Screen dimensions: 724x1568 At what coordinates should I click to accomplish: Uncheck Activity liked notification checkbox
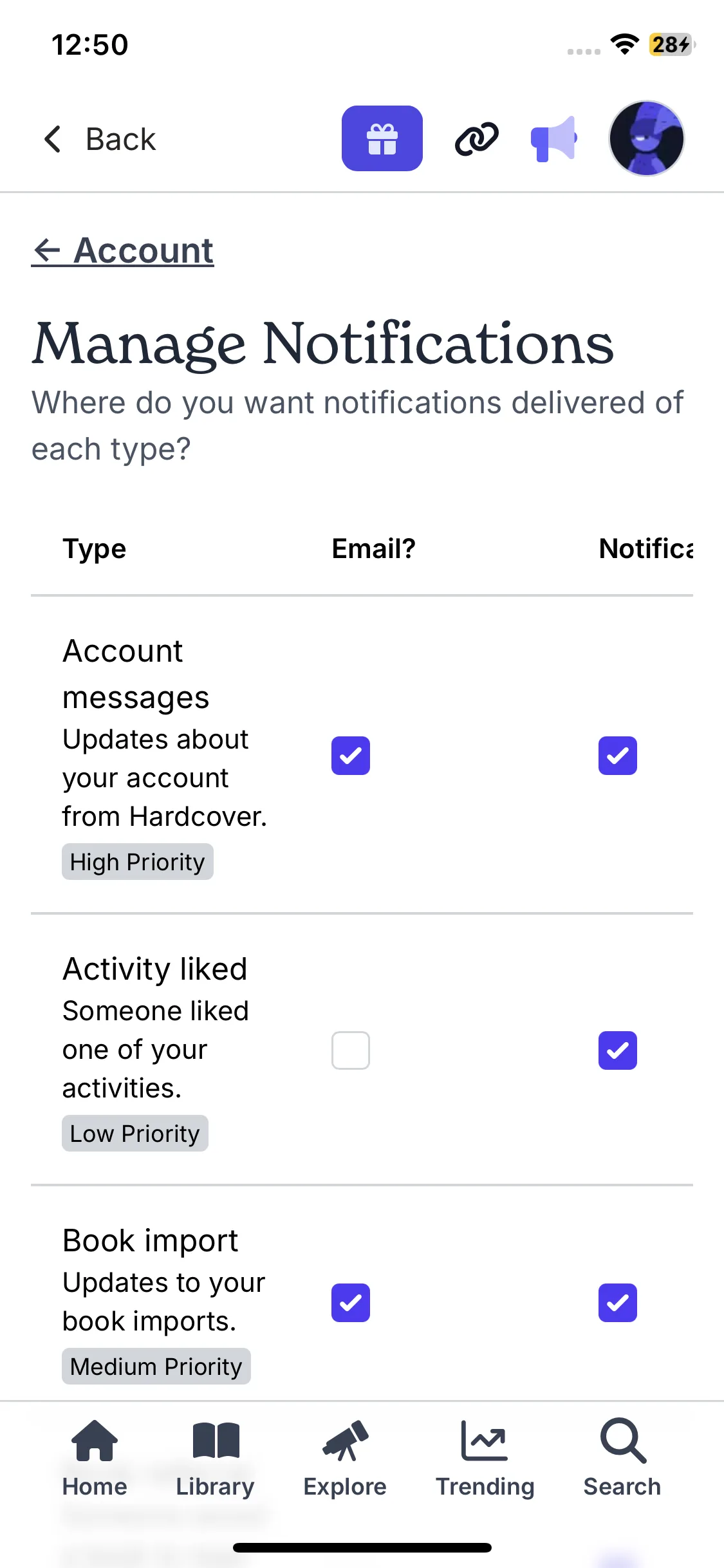[617, 1050]
